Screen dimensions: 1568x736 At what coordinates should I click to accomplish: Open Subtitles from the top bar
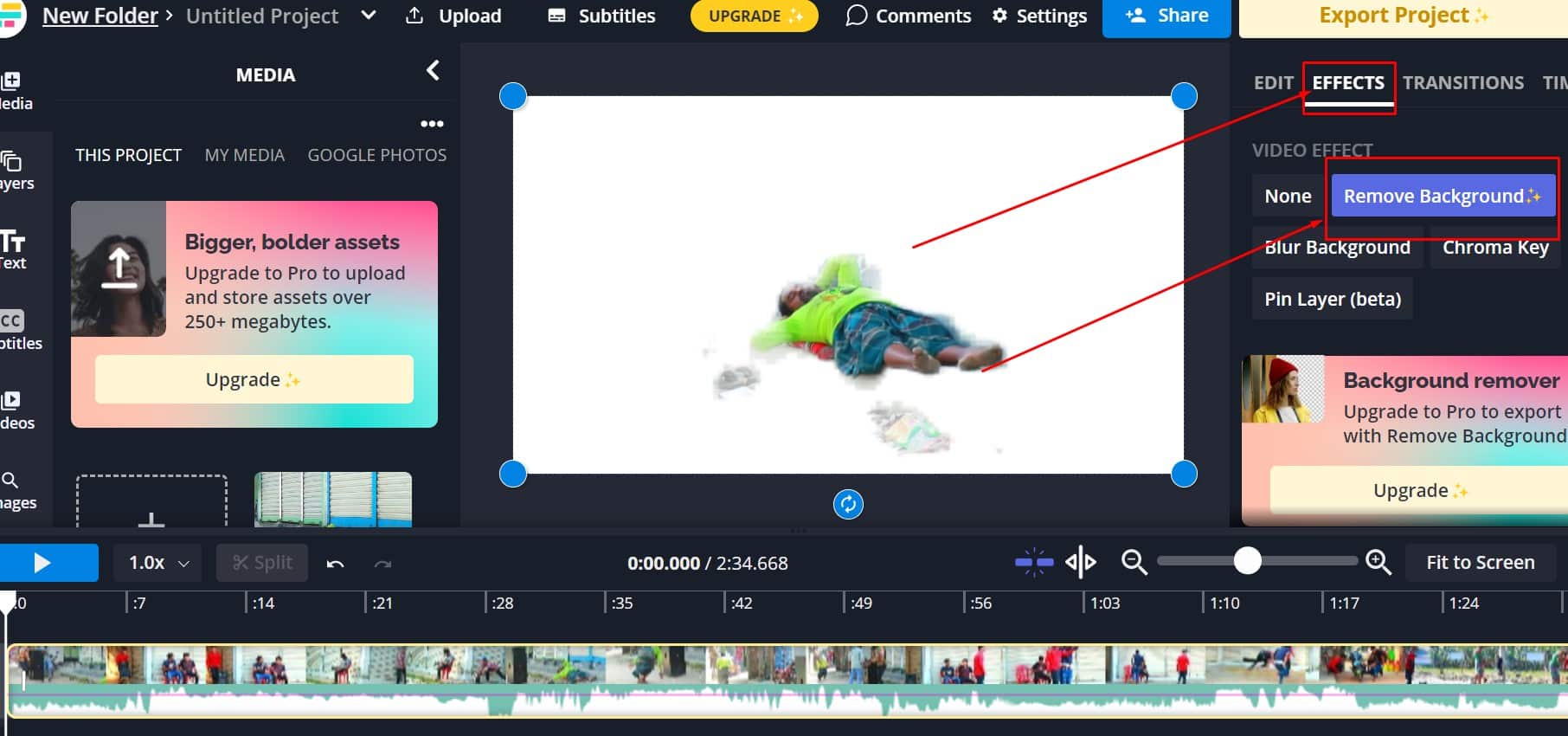601,16
